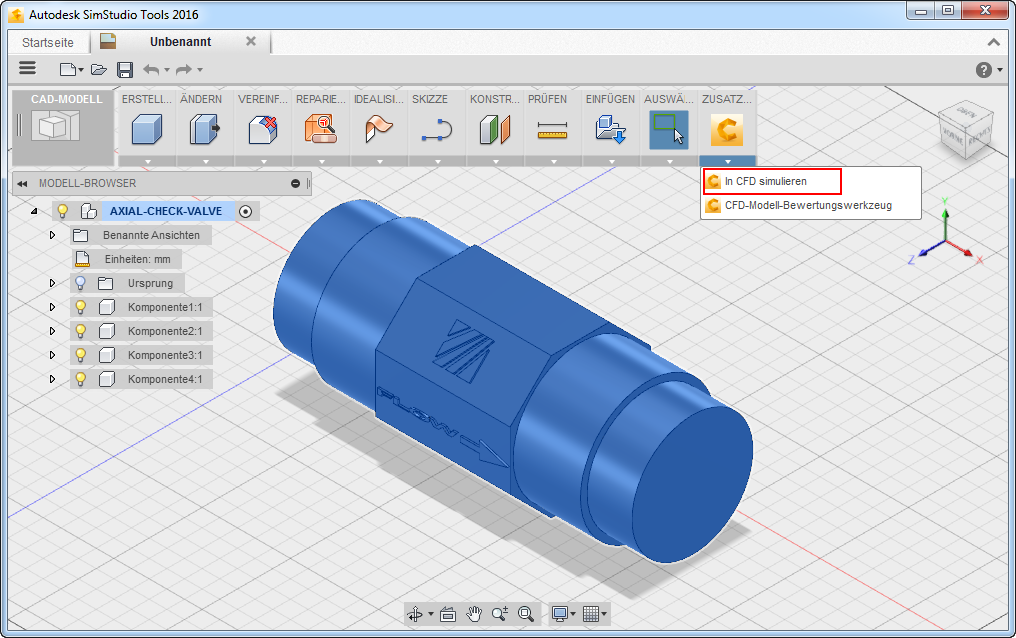Expand the Komponente3:1 node

[x=52, y=355]
